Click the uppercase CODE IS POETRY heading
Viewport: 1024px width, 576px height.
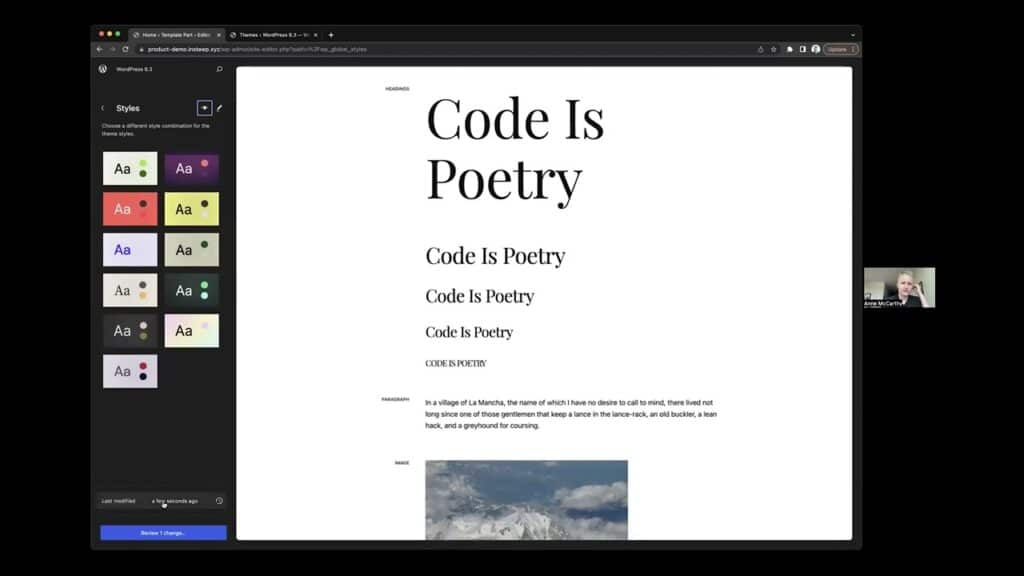click(x=456, y=363)
